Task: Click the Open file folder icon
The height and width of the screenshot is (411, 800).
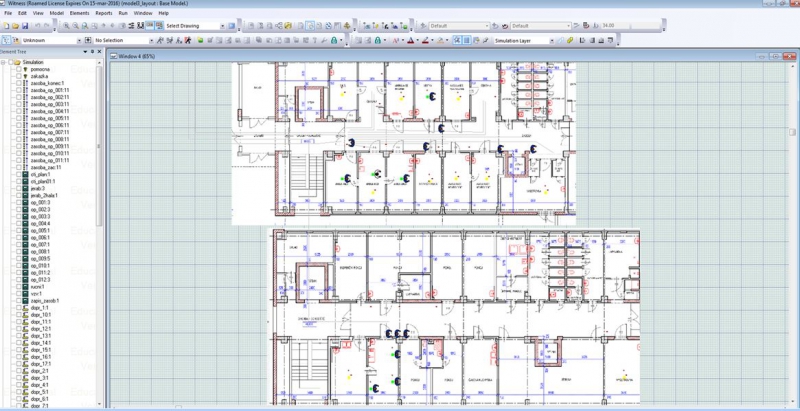Action: click(15, 25)
